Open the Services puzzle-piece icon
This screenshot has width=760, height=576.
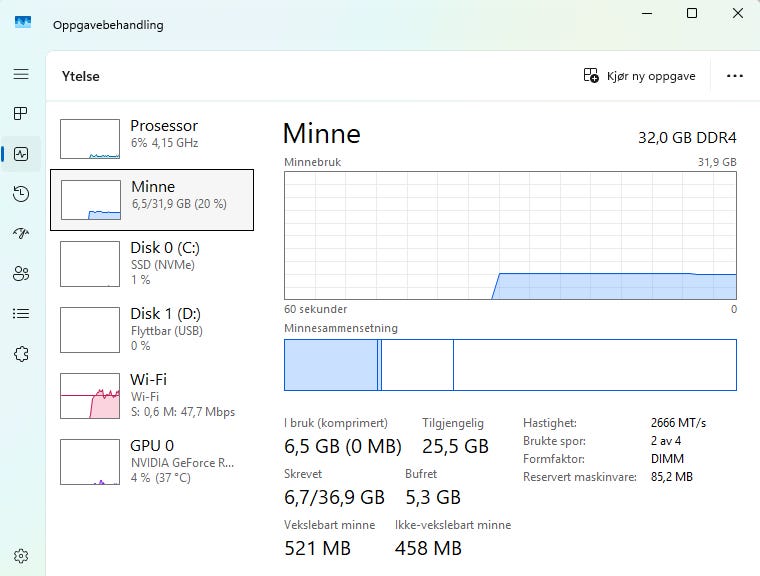click(x=21, y=353)
